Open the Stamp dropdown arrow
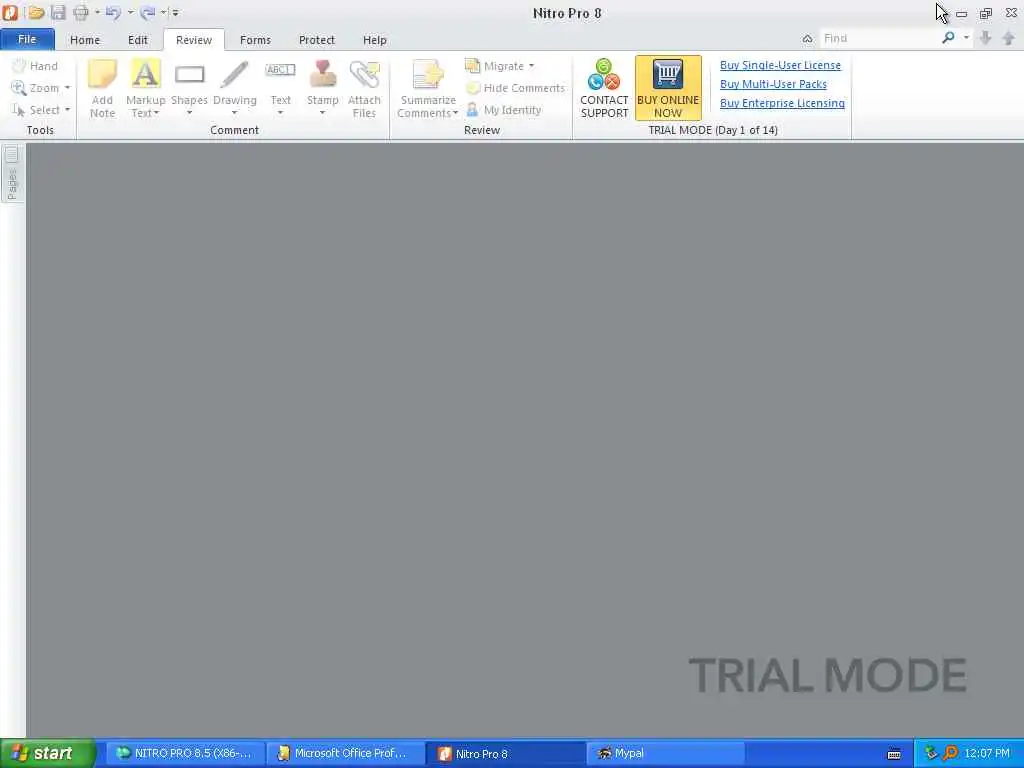1024x768 pixels. (323, 113)
